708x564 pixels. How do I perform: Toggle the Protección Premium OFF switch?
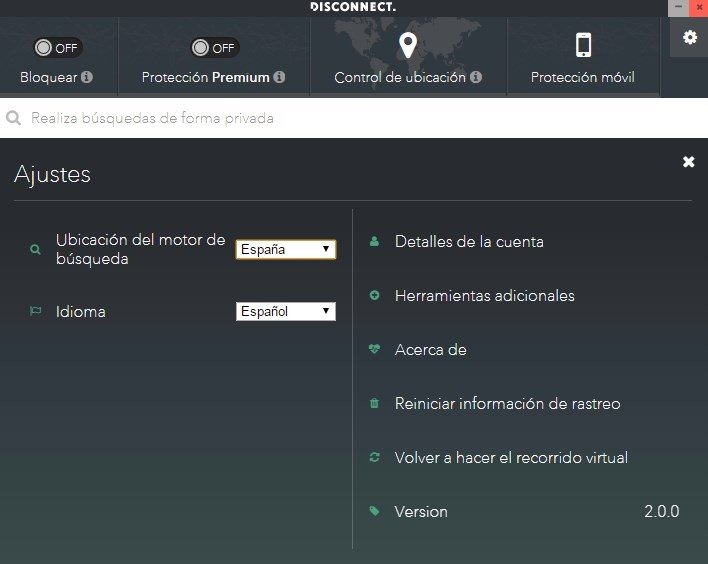(214, 47)
